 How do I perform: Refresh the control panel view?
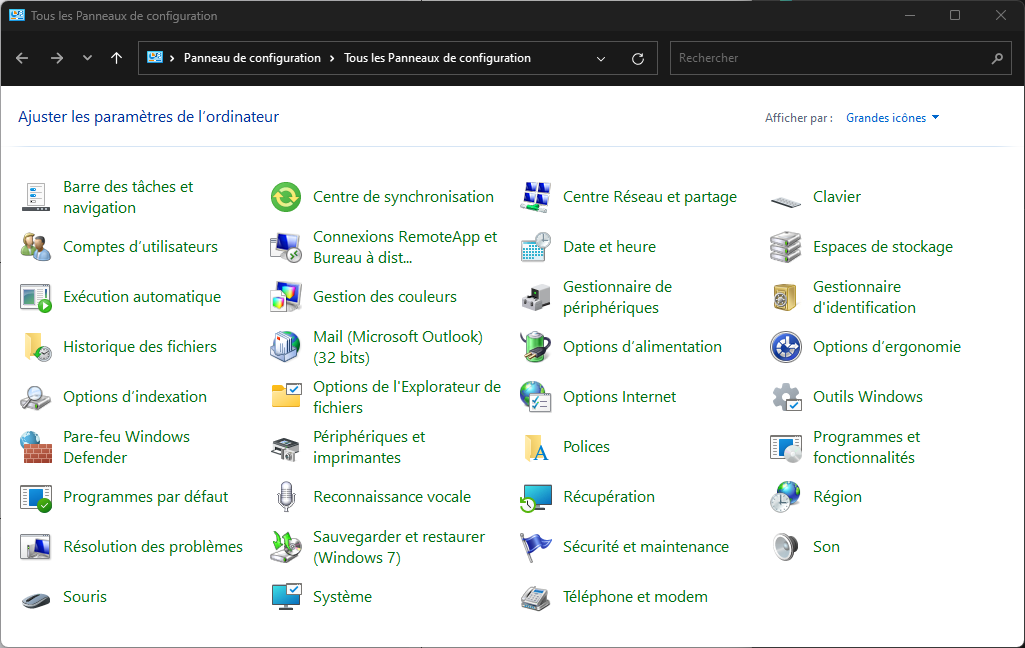click(637, 59)
